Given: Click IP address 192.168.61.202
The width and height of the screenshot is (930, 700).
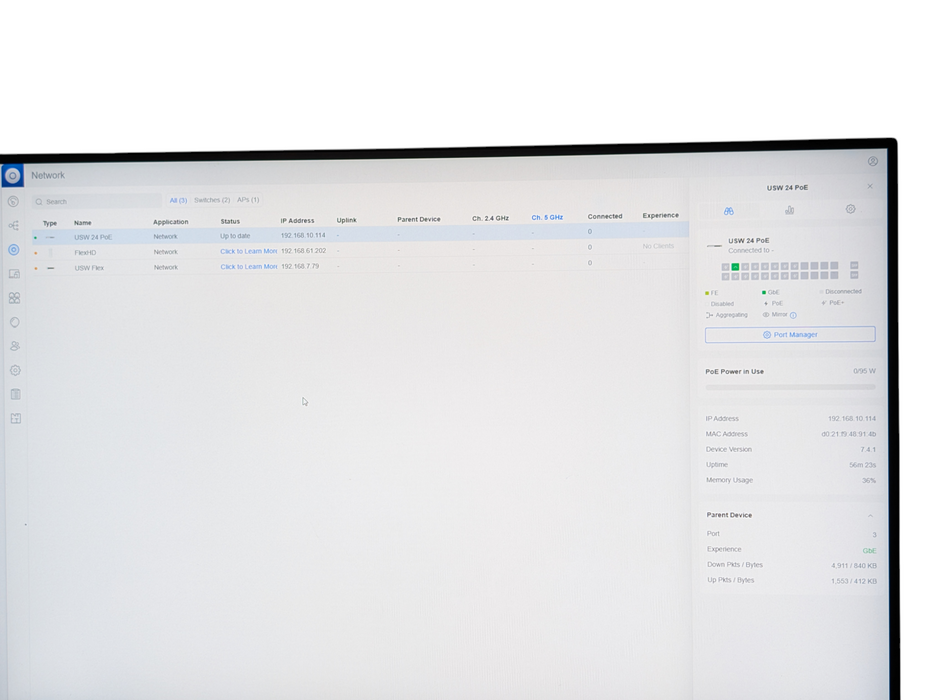Looking at the screenshot, I should pyautogui.click(x=303, y=251).
